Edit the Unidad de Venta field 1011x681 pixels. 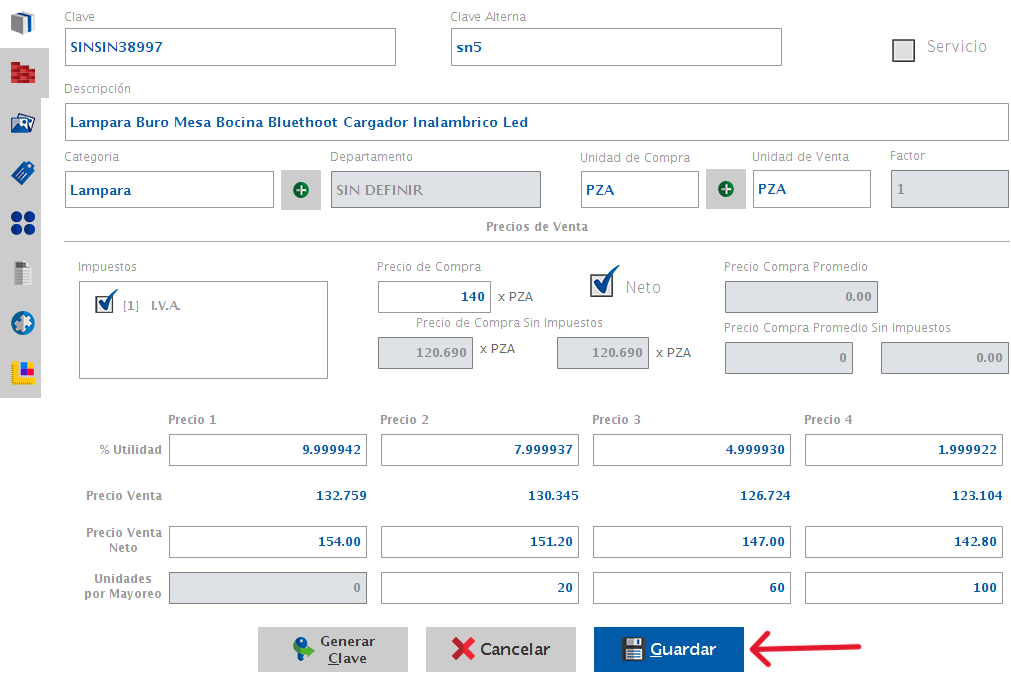(812, 189)
